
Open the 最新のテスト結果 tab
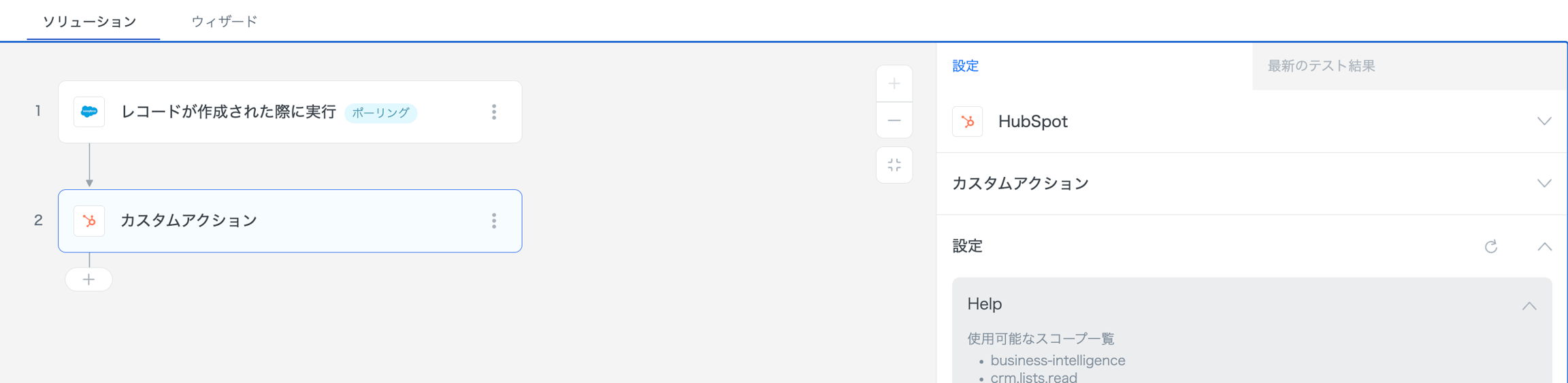[x=1321, y=66]
